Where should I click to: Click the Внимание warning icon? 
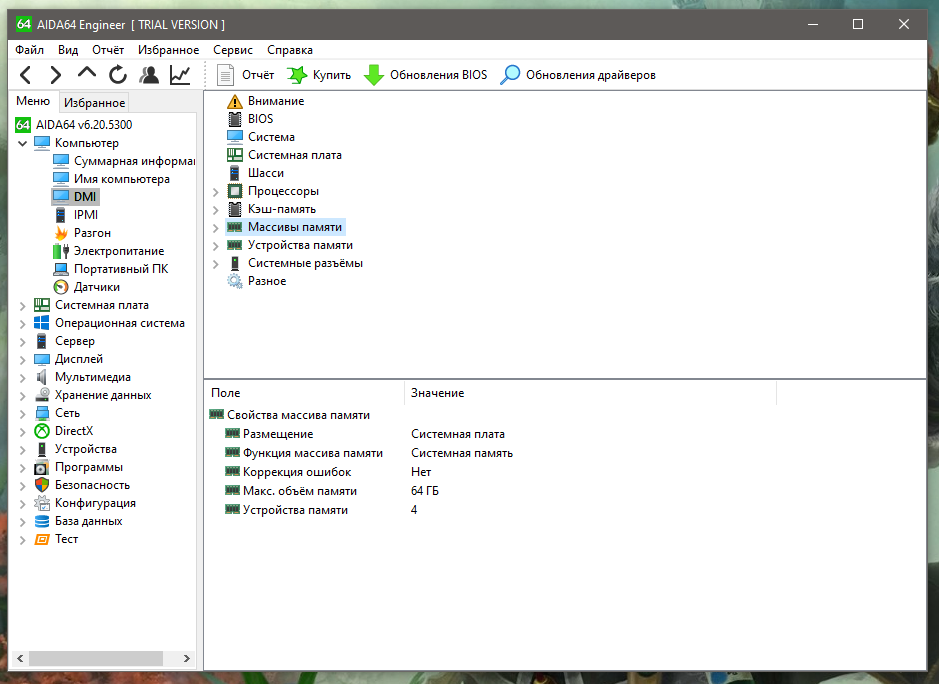235,101
